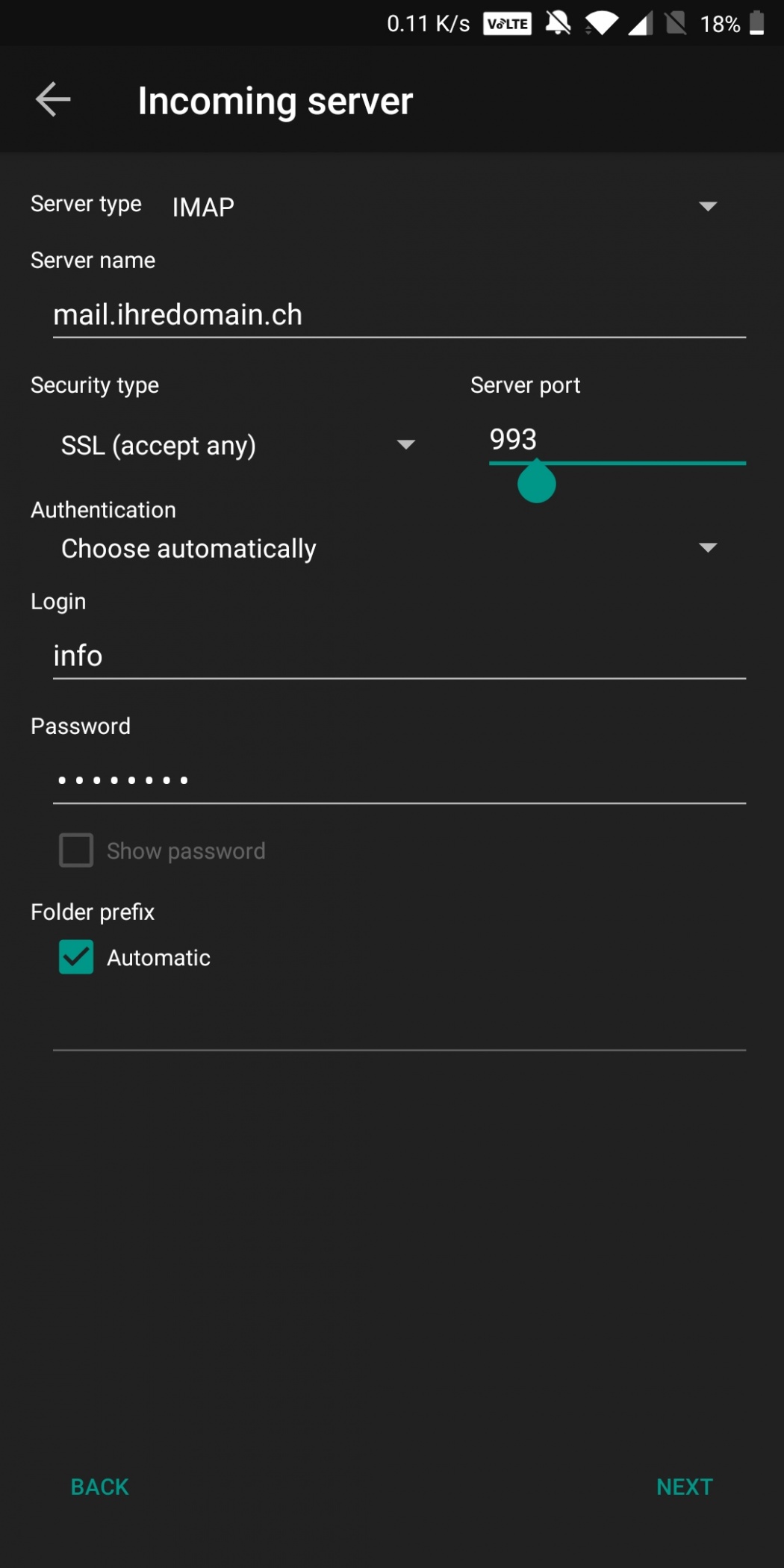This screenshot has width=784, height=1568.
Task: Tap the no-SIM status icon
Action: pyautogui.click(x=675, y=24)
